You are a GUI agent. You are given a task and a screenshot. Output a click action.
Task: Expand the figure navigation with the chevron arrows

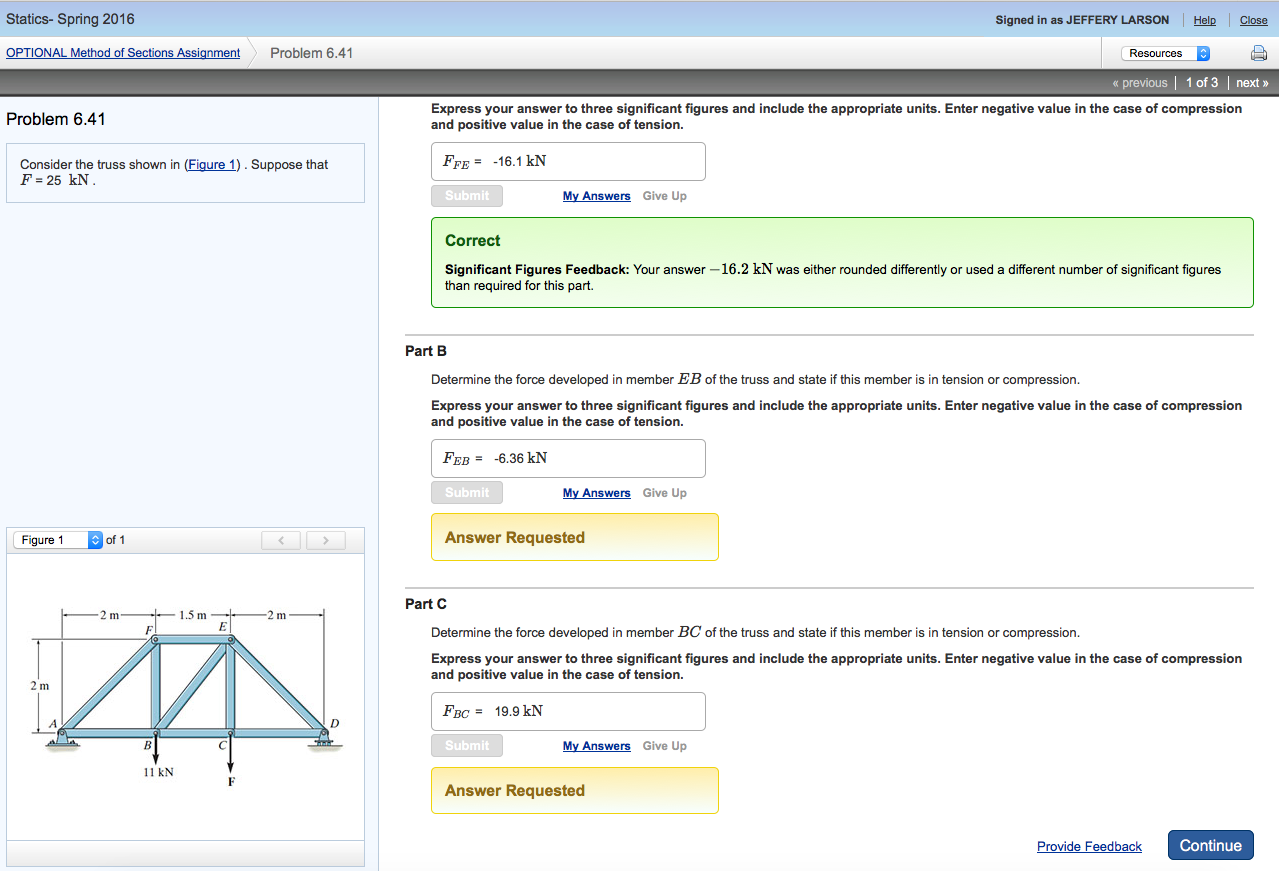pyautogui.click(x=302, y=539)
